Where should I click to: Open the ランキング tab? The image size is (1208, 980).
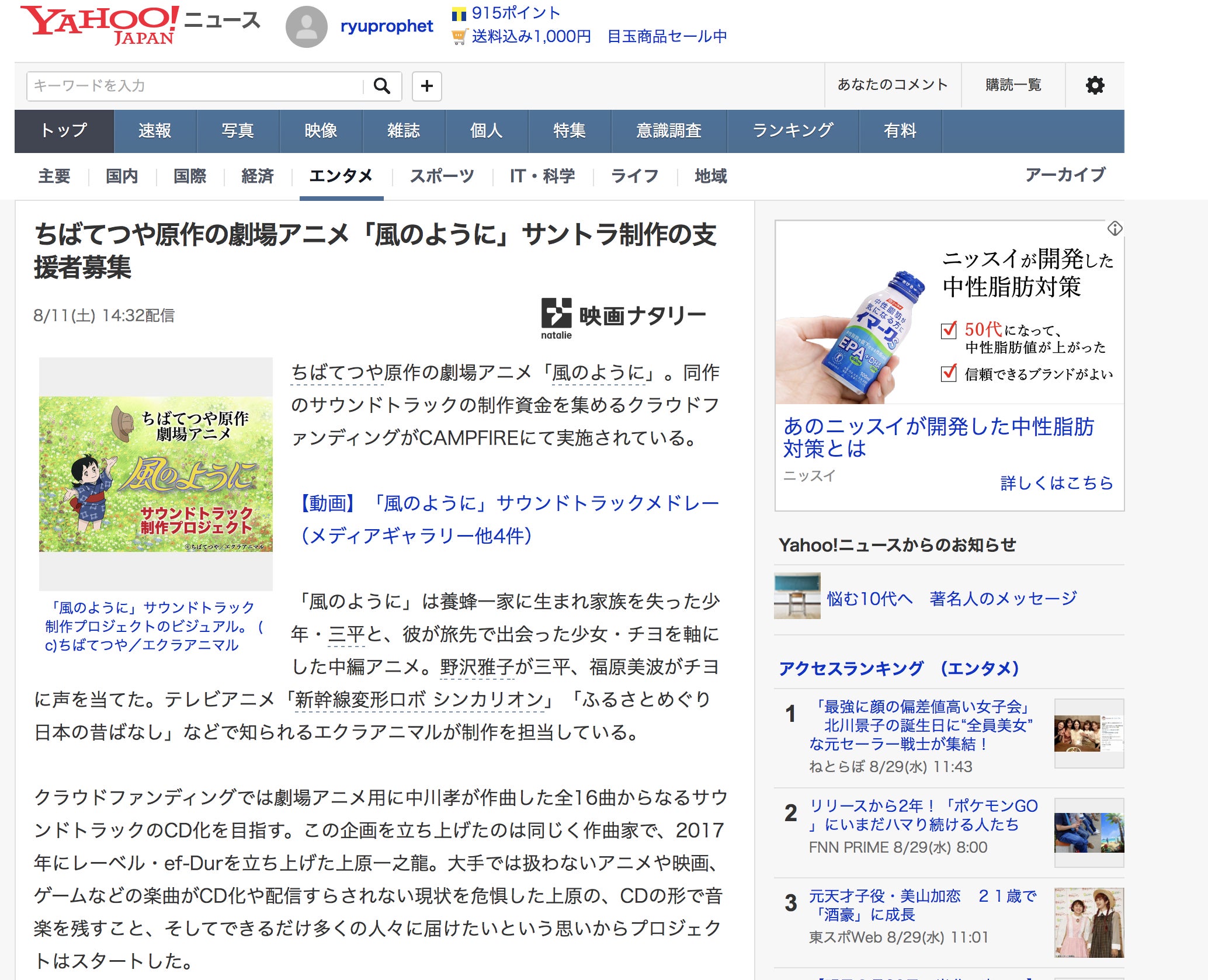click(793, 131)
